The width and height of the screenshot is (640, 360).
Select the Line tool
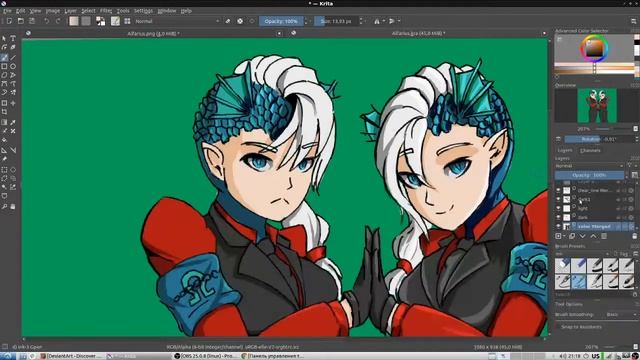coord(13,57)
